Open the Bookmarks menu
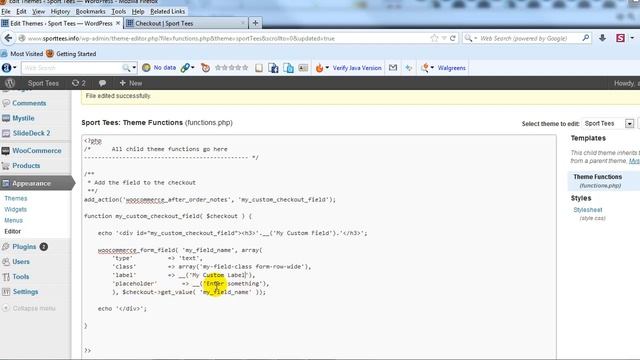The height and width of the screenshot is (360, 640). [x=91, y=11]
